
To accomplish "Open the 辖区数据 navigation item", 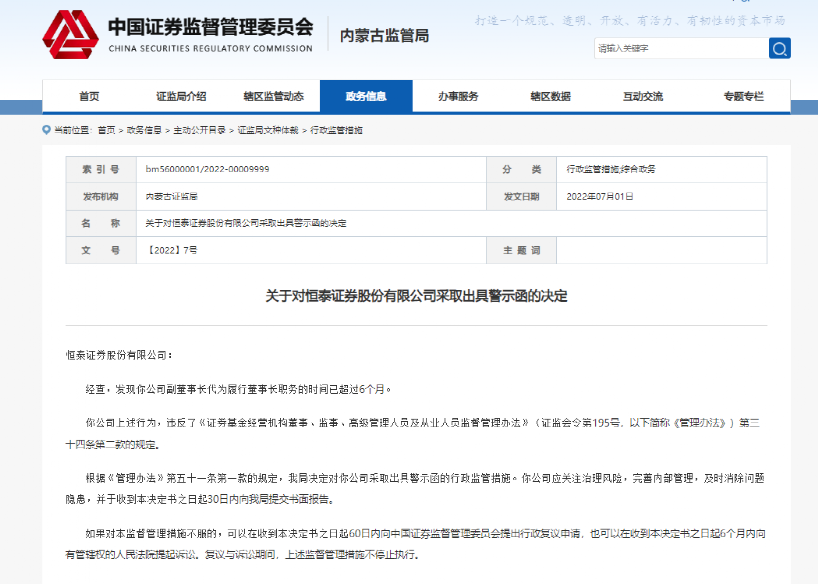I will point(550,96).
